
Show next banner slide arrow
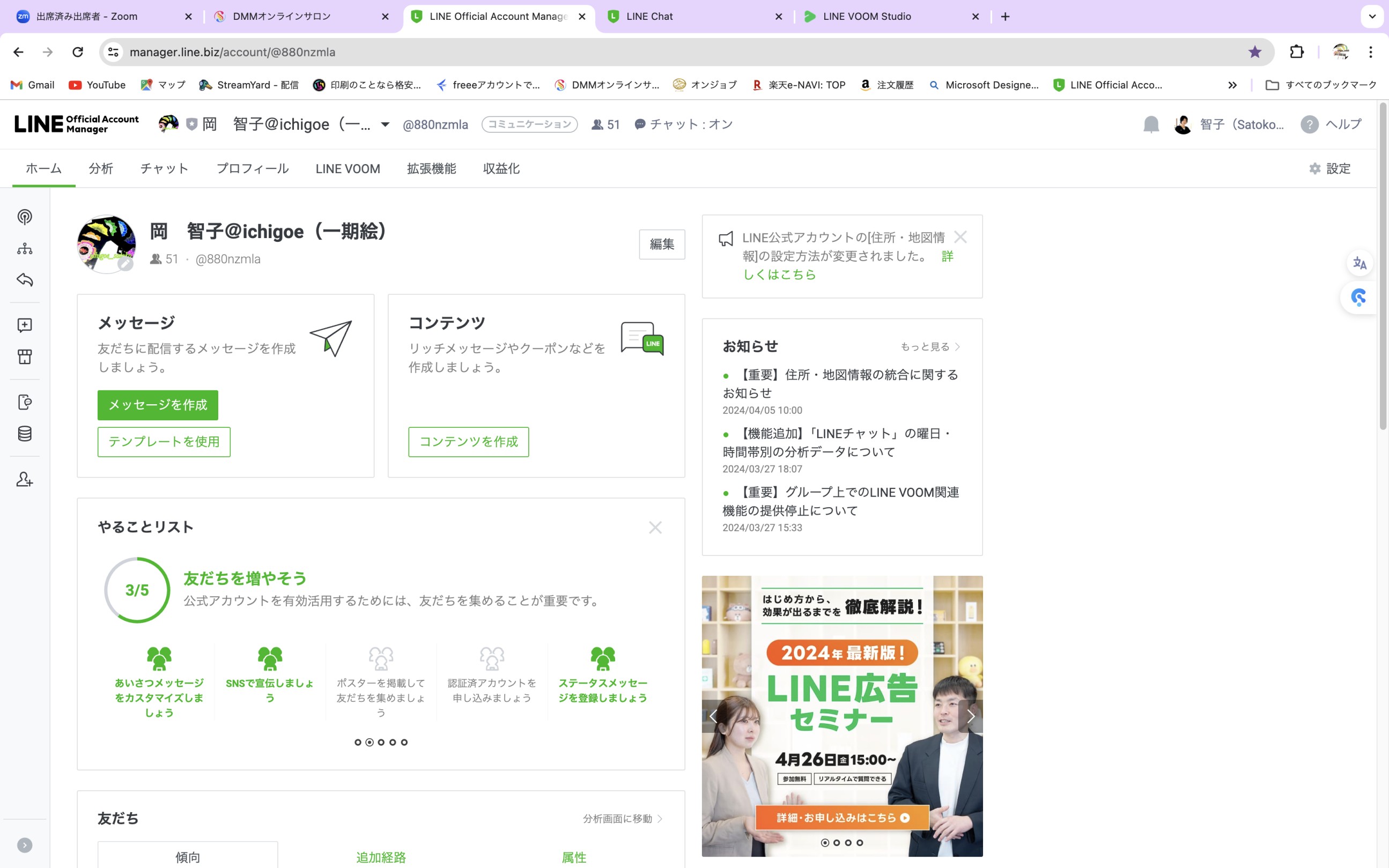point(970,716)
